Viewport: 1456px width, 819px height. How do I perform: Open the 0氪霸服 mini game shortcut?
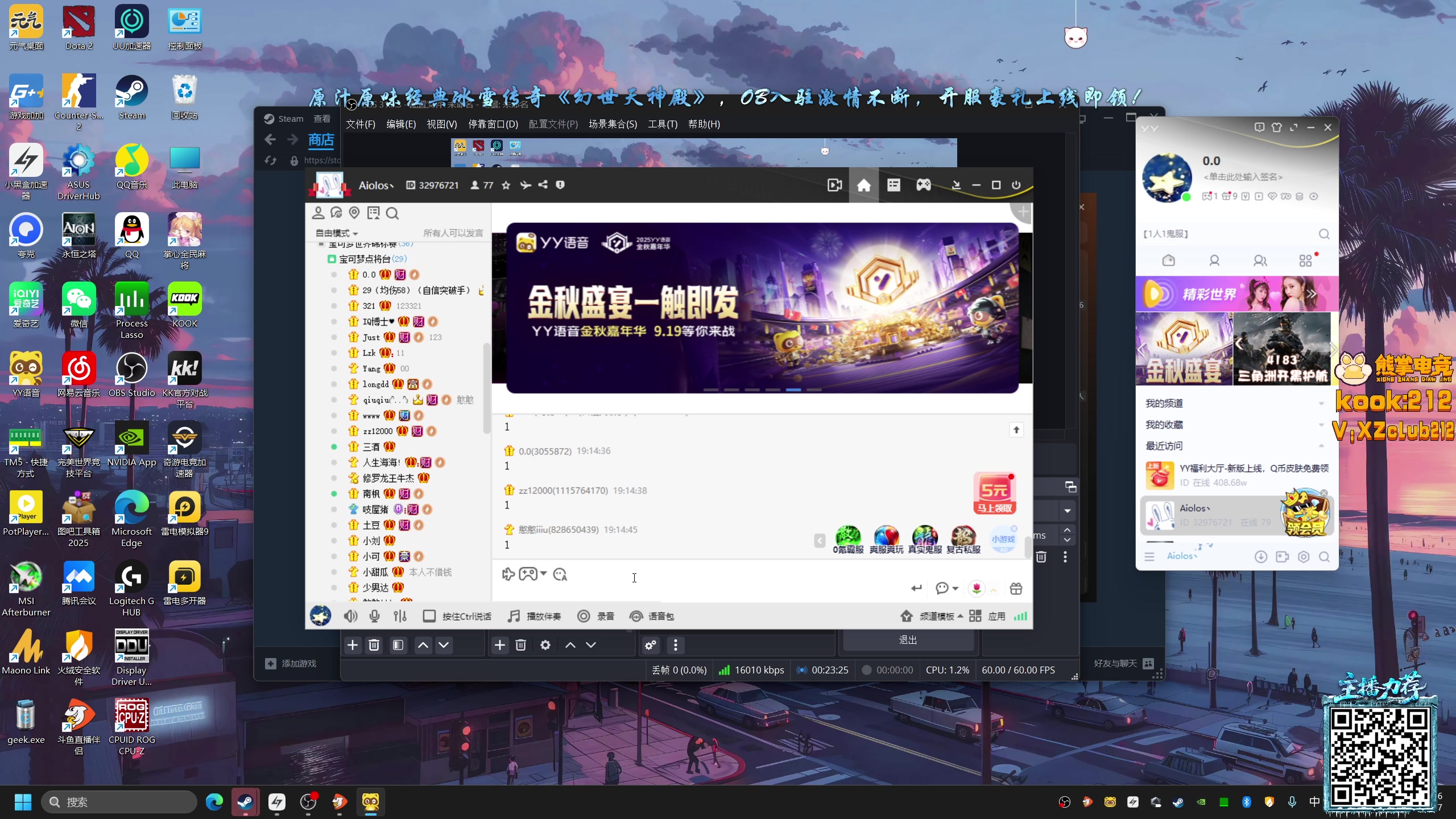(848, 540)
